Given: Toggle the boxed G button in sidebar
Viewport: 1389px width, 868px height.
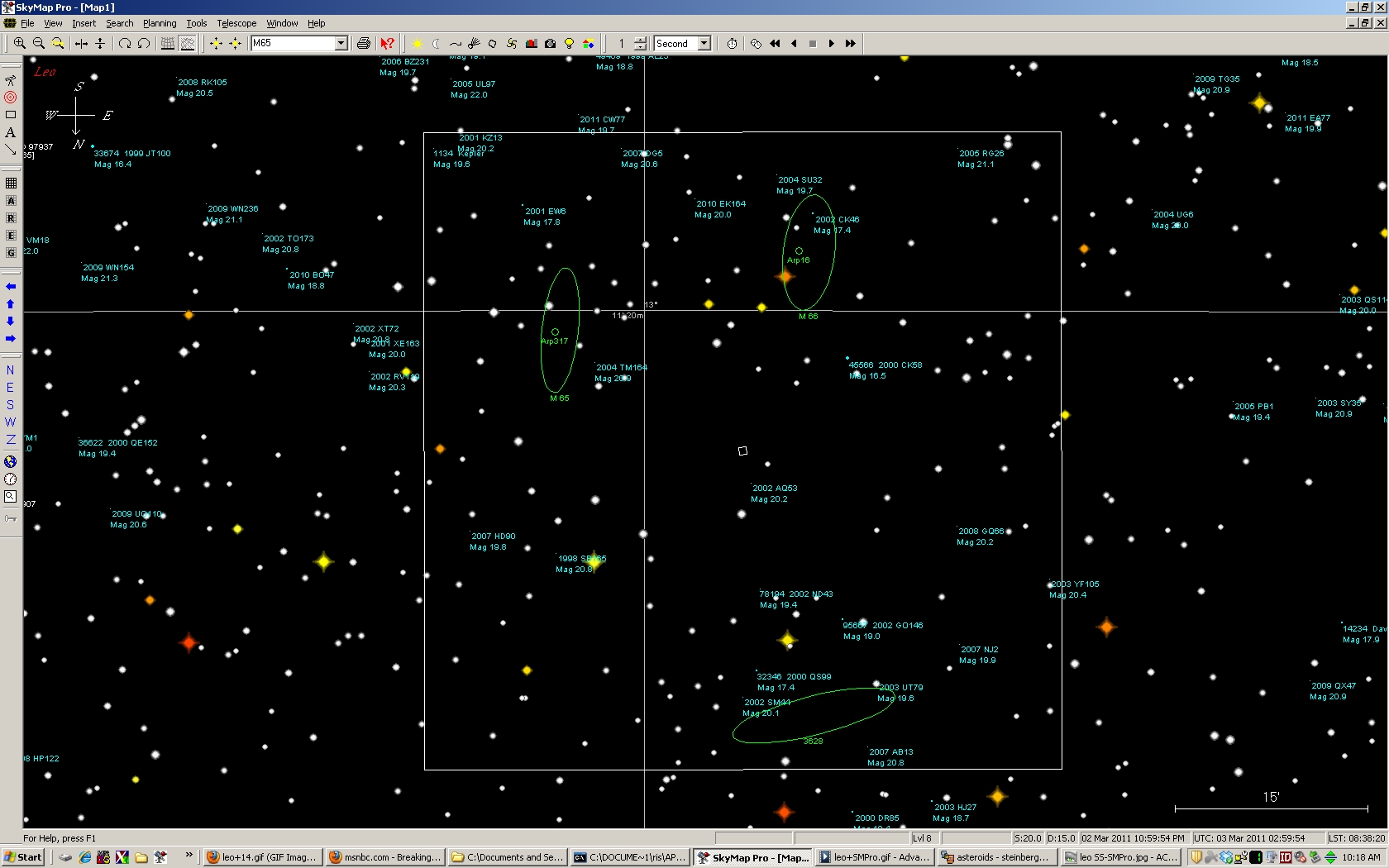Looking at the screenshot, I should (x=11, y=253).
